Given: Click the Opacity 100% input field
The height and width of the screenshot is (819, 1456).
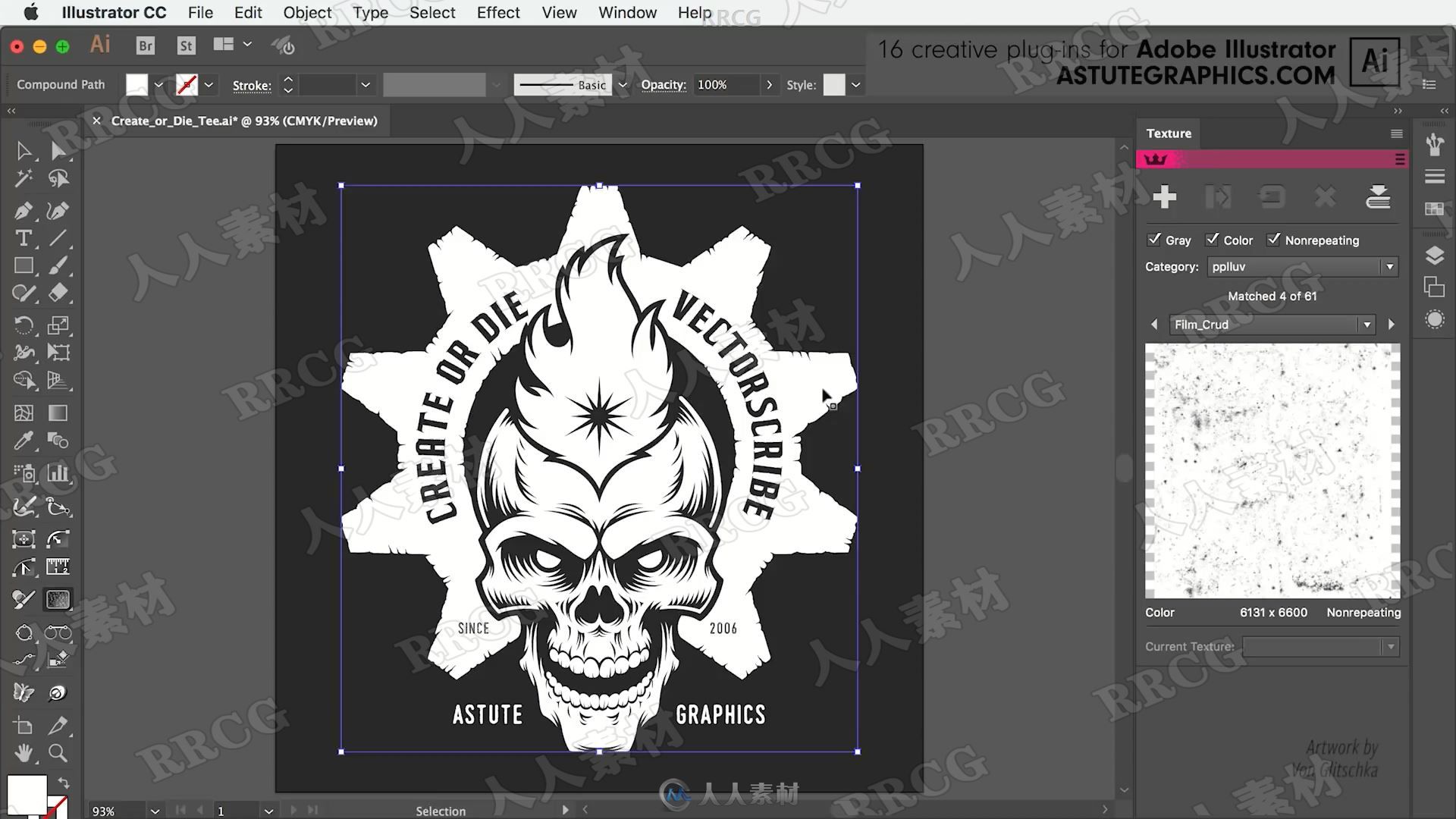Looking at the screenshot, I should (726, 85).
